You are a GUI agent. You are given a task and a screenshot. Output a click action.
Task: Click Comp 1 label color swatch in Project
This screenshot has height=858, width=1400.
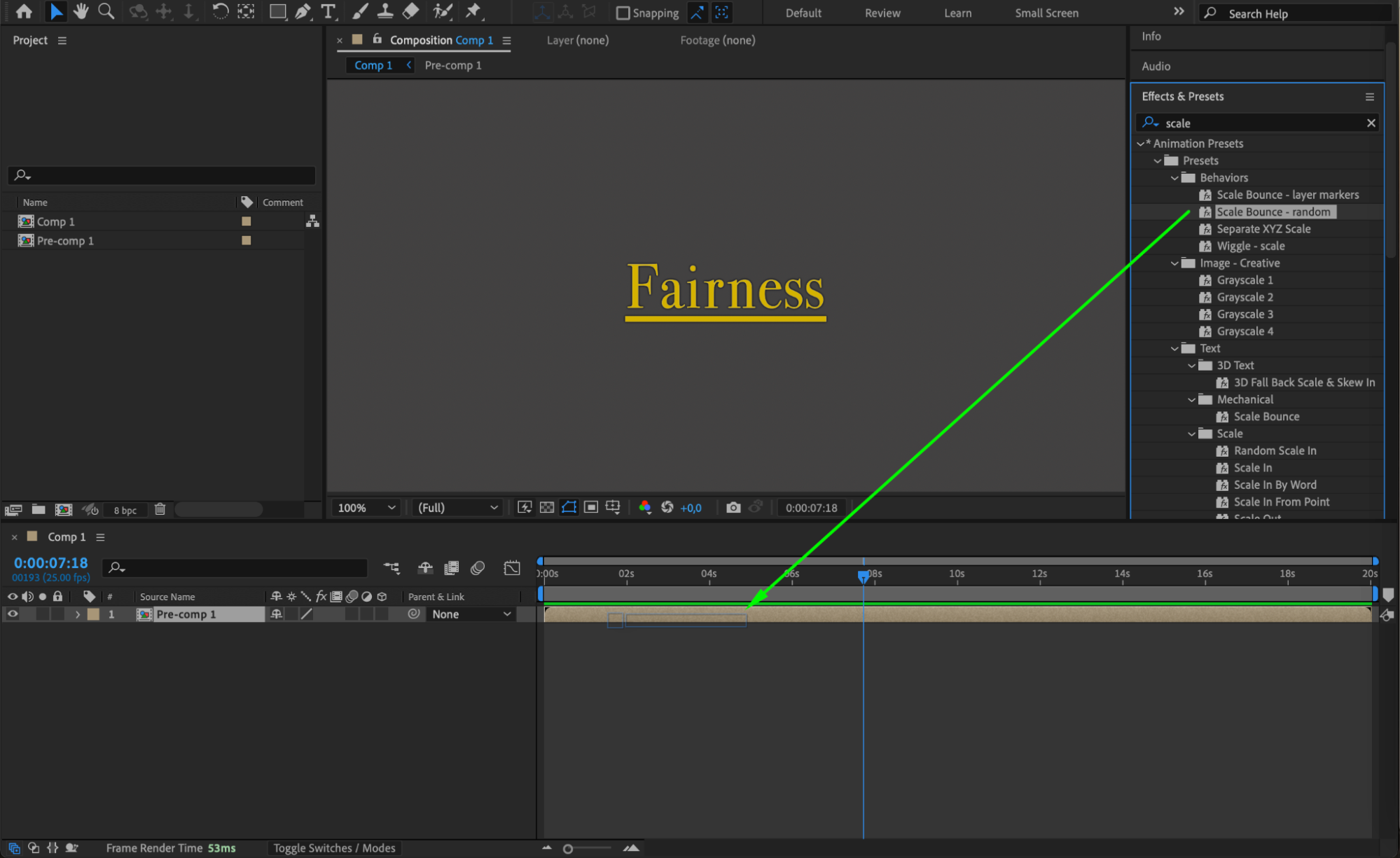coord(246,221)
